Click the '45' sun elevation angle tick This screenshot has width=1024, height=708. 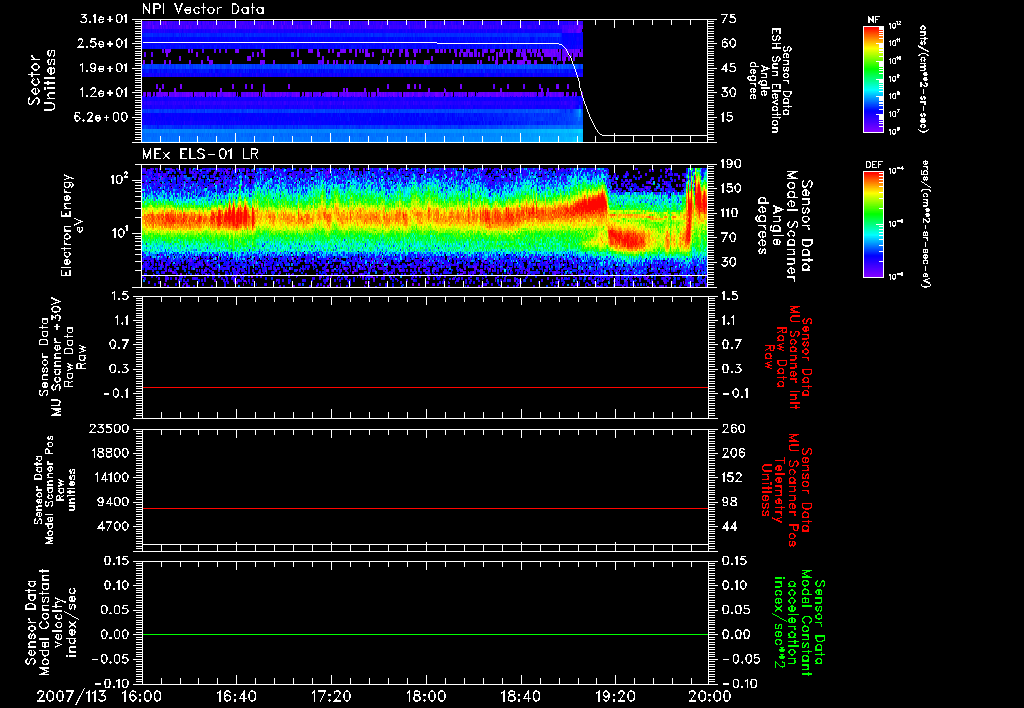coord(729,68)
